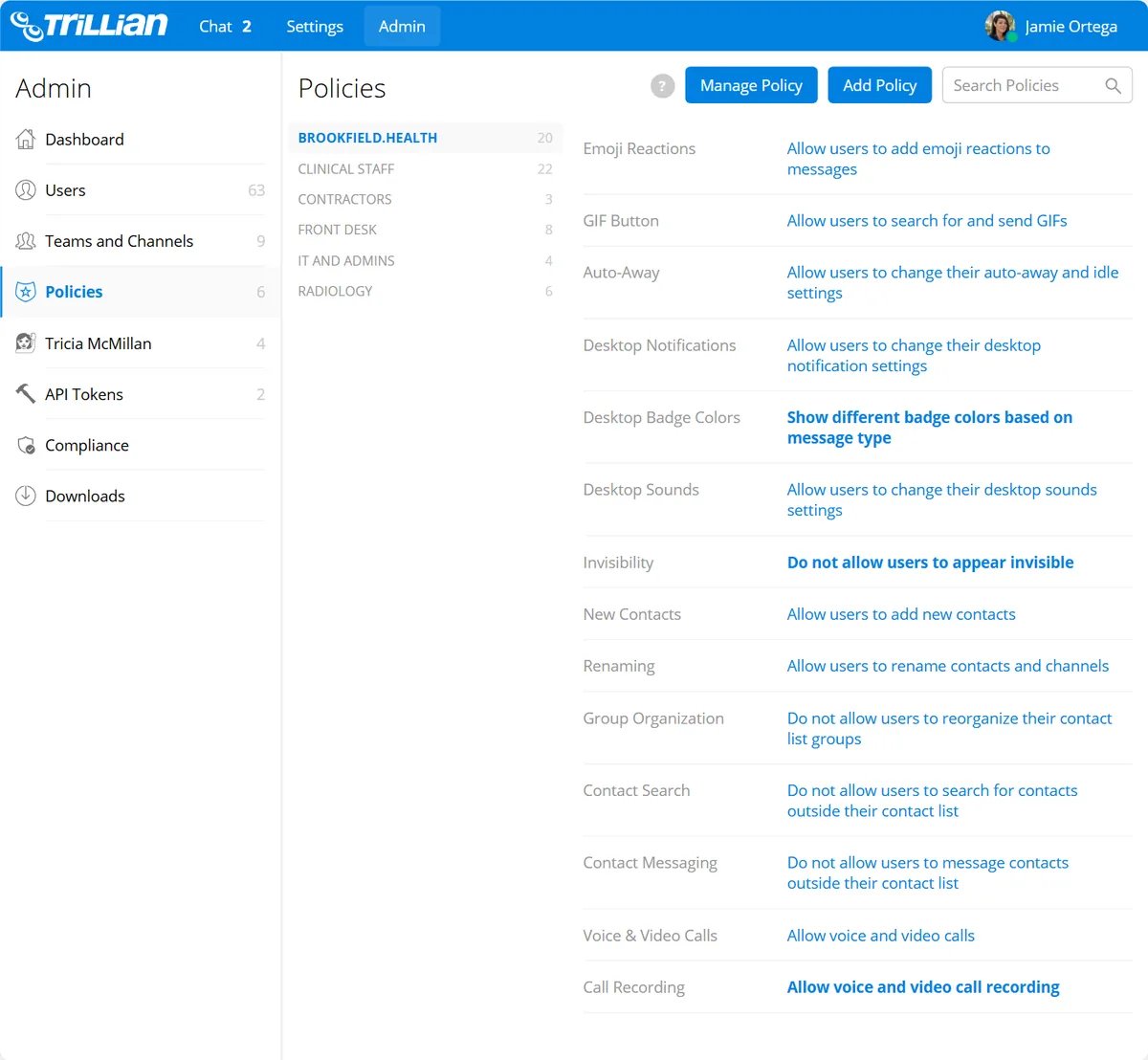Select RADIOLOGY policy group
1148x1060 pixels.
(425, 291)
